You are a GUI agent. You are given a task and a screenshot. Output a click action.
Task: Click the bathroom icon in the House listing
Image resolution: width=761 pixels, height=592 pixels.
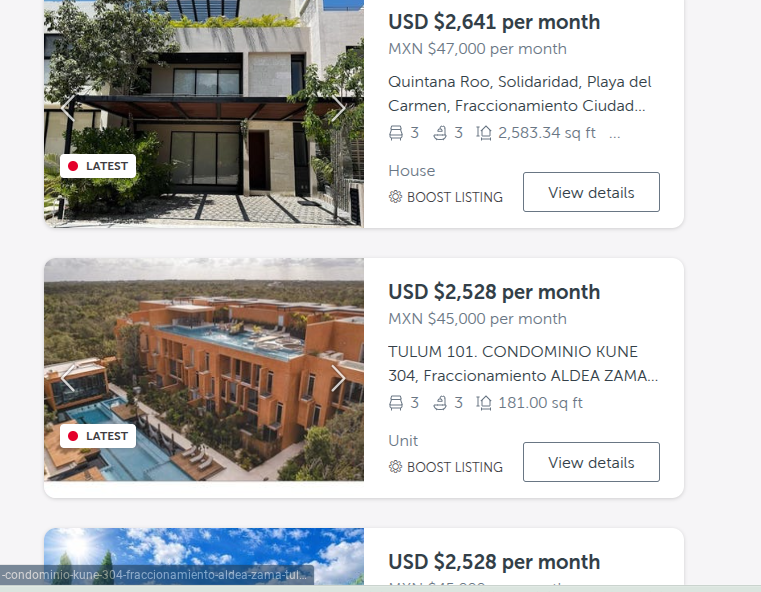440,133
